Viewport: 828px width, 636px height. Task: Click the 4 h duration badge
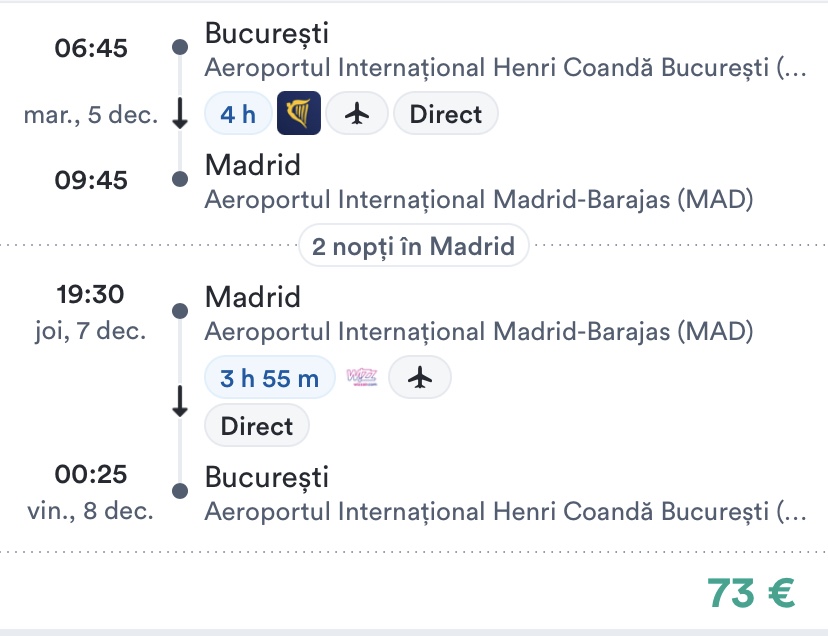[238, 114]
